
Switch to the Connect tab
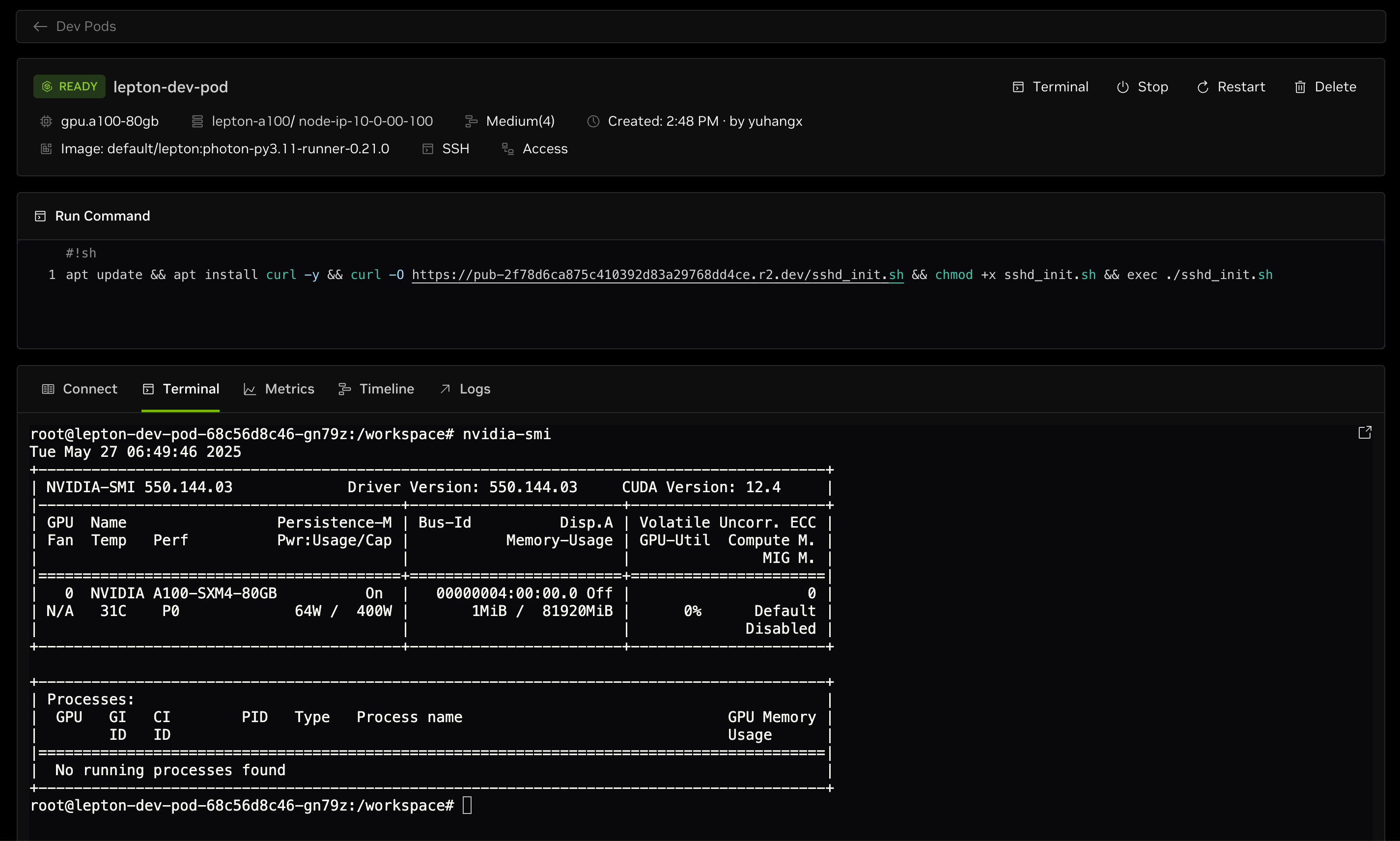pos(79,389)
